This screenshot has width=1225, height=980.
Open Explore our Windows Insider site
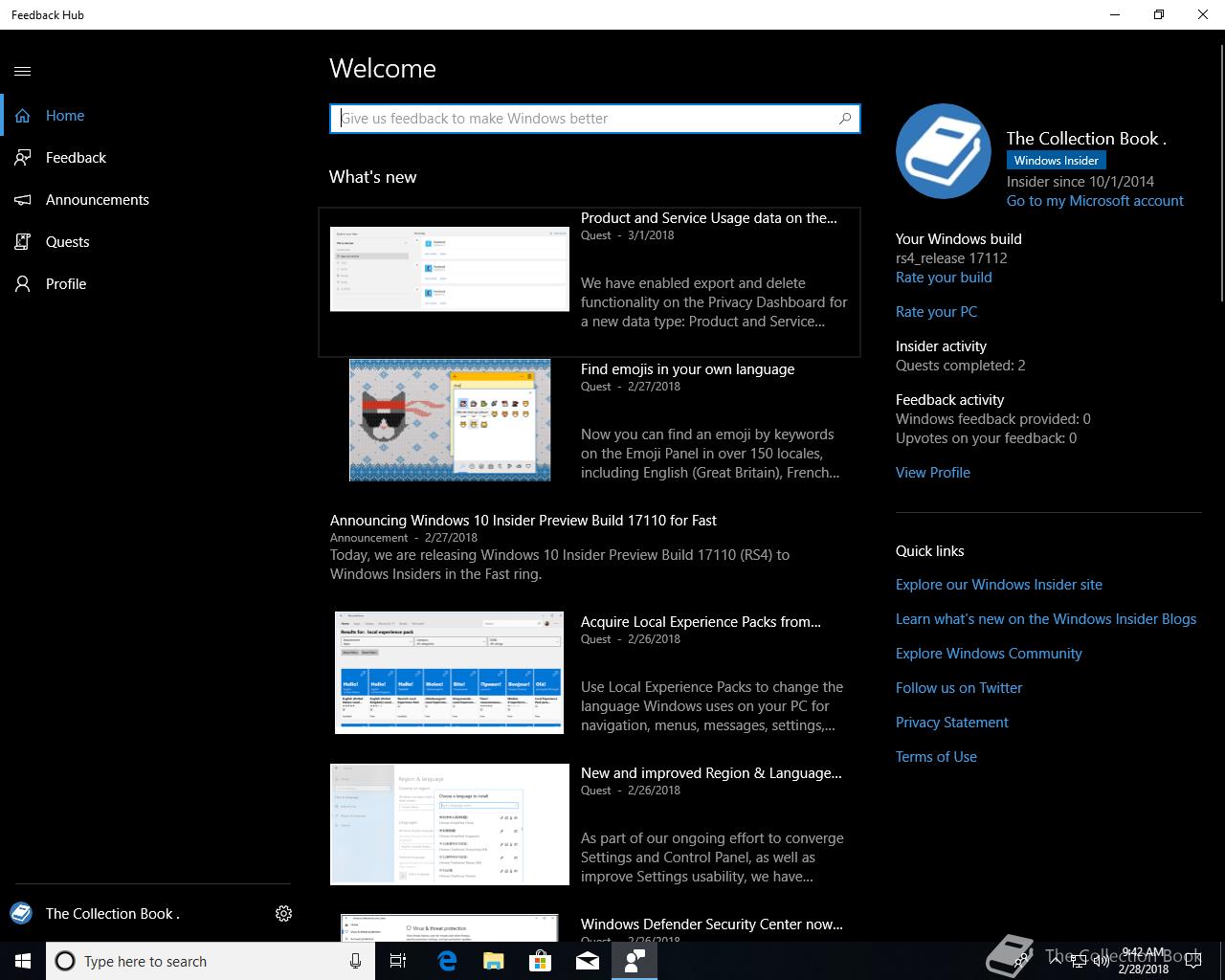coord(999,585)
